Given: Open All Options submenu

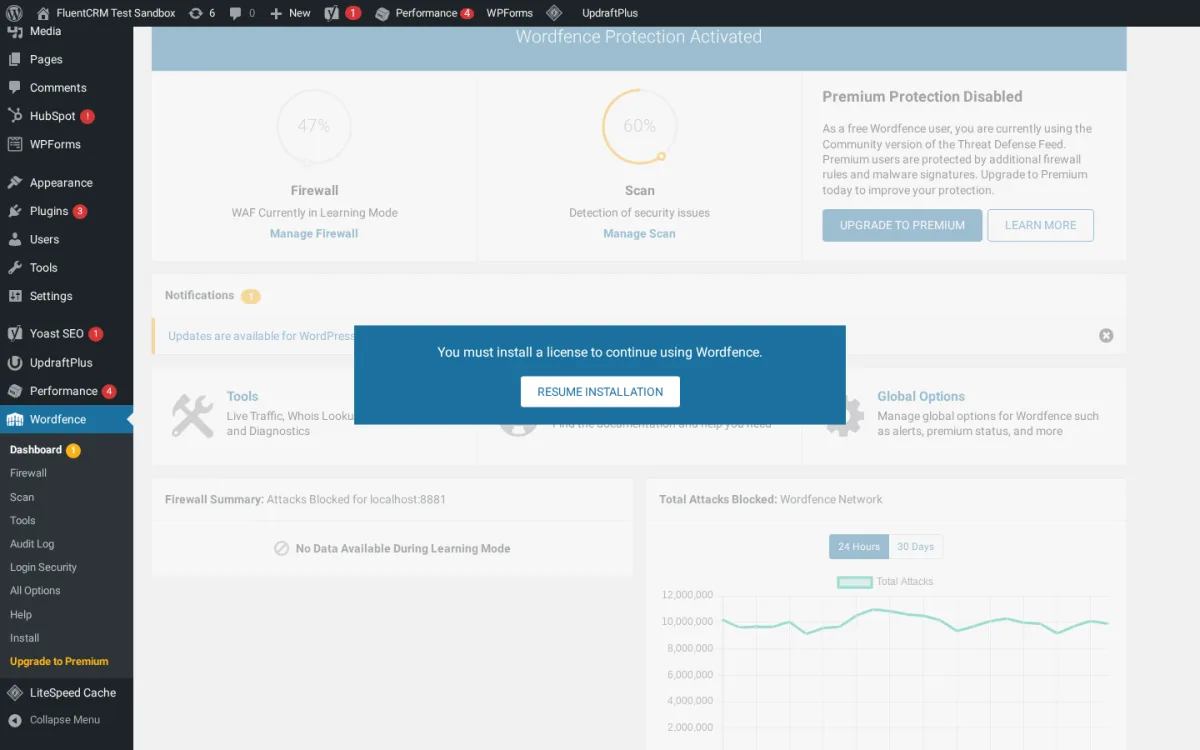Looking at the screenshot, I should [x=35, y=591].
